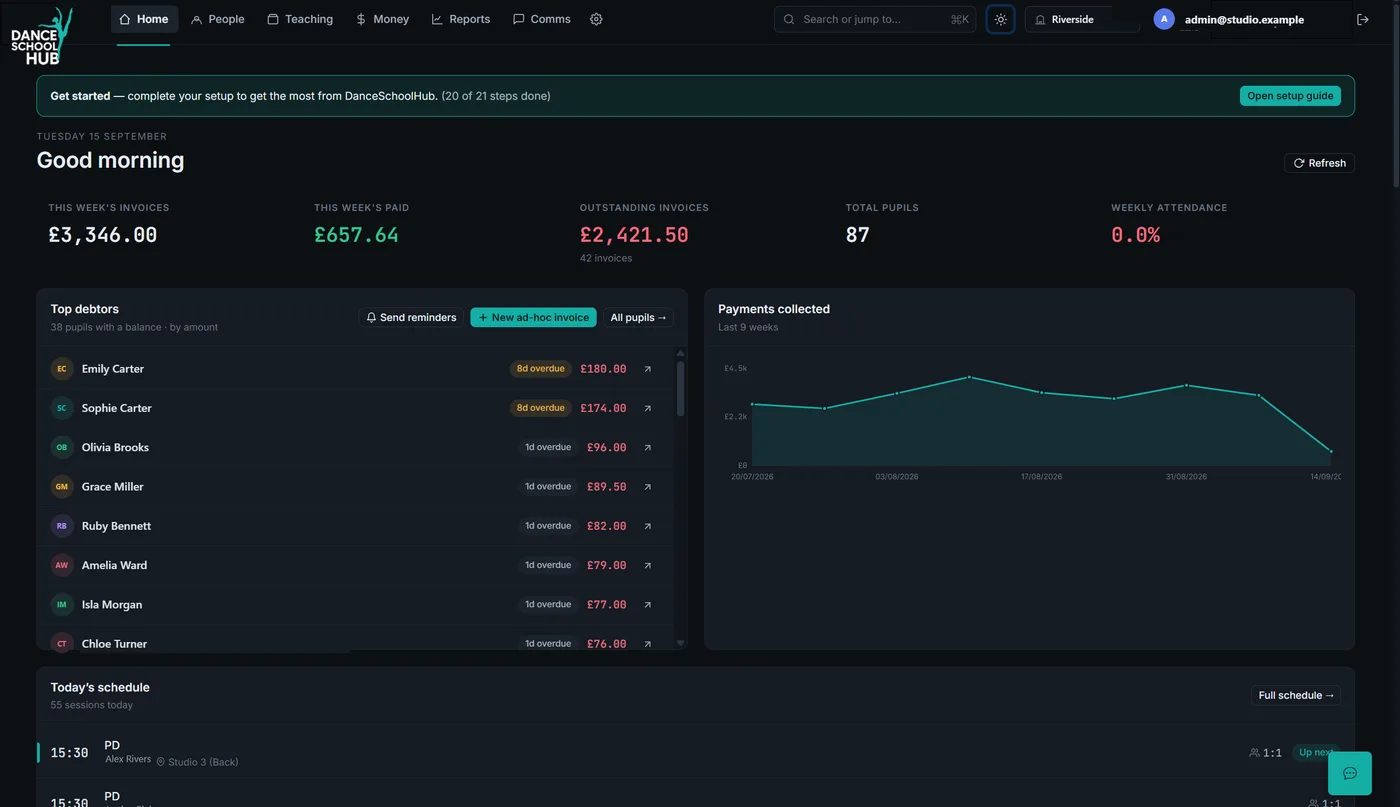Viewport: 1400px width, 807px height.
Task: Click Sophie Carter's 8d overdue badge
Action: (x=541, y=408)
